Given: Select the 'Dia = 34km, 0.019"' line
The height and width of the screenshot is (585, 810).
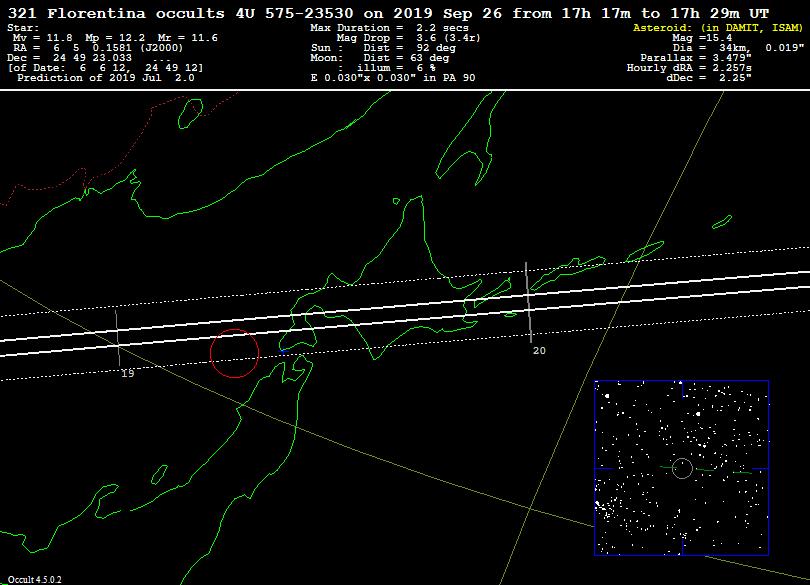Looking at the screenshot, I should point(738,48).
